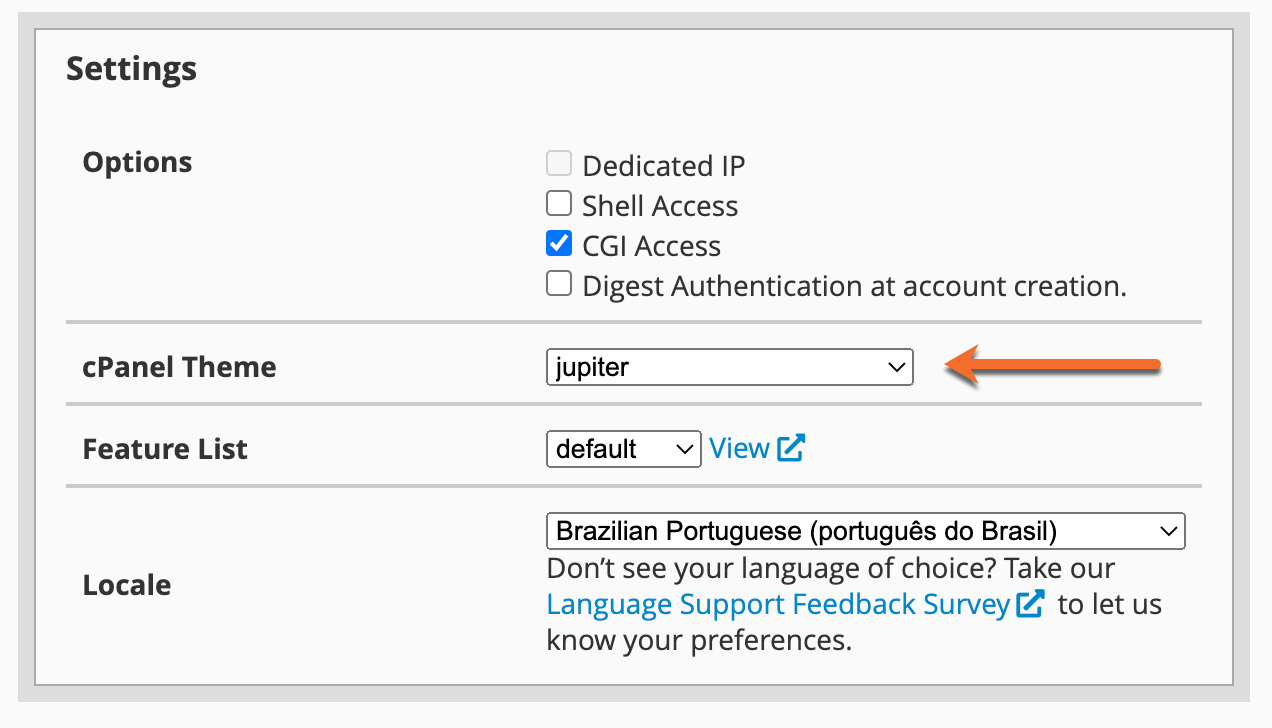This screenshot has height=728, width=1272.
Task: Uncheck the CGI Access checkbox
Action: pyautogui.click(x=559, y=244)
